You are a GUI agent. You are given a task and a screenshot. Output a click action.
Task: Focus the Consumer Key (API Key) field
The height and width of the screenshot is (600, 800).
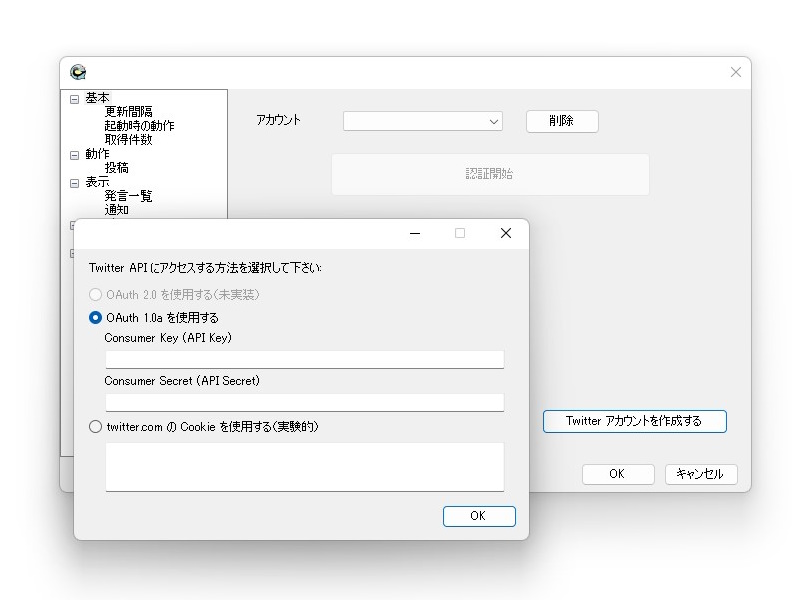coord(305,359)
